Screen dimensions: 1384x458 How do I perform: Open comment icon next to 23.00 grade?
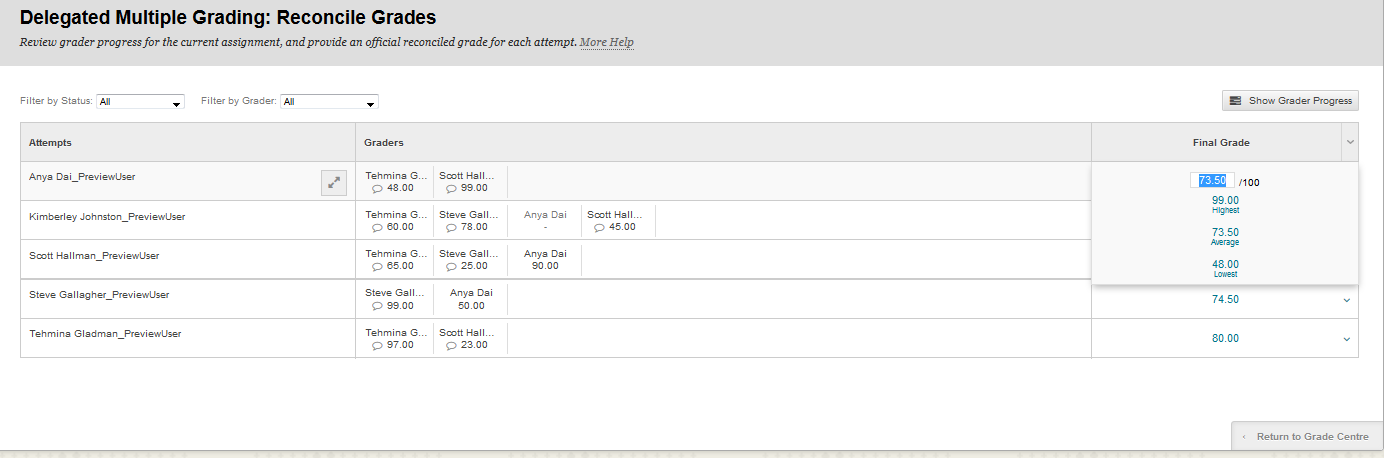451,345
